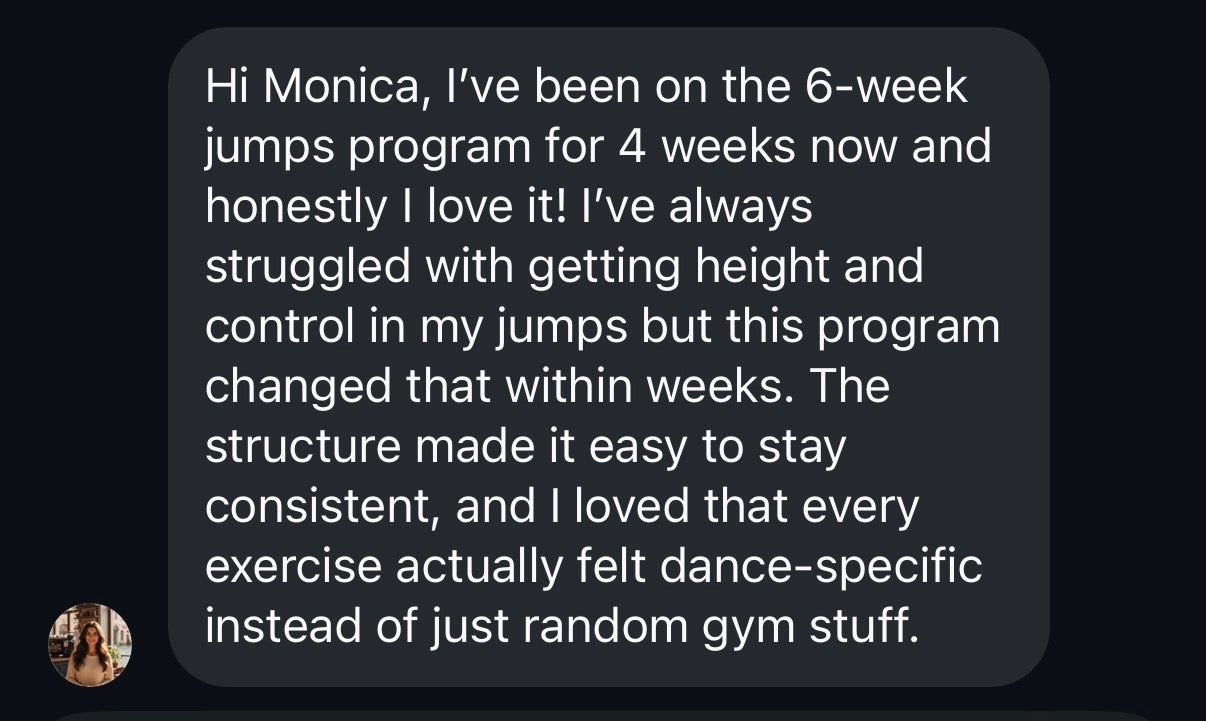Click the sender's profile picture avatar
Screen dimensions: 1206x721
90,644
